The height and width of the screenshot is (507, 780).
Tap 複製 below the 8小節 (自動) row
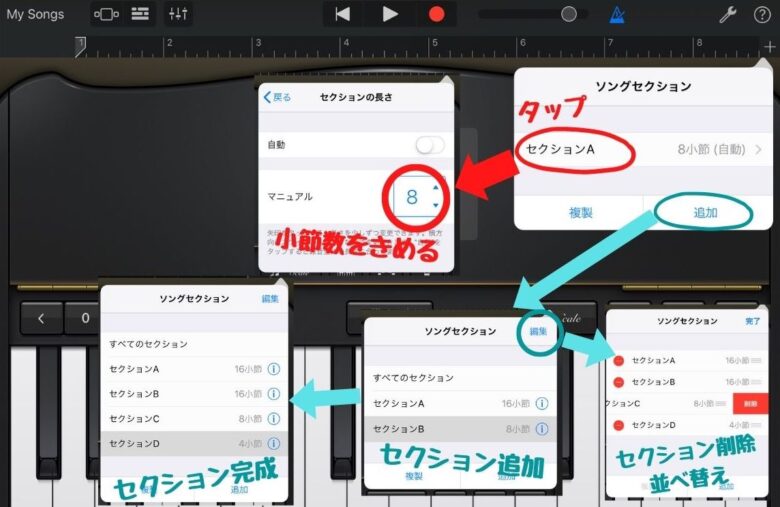[580, 213]
